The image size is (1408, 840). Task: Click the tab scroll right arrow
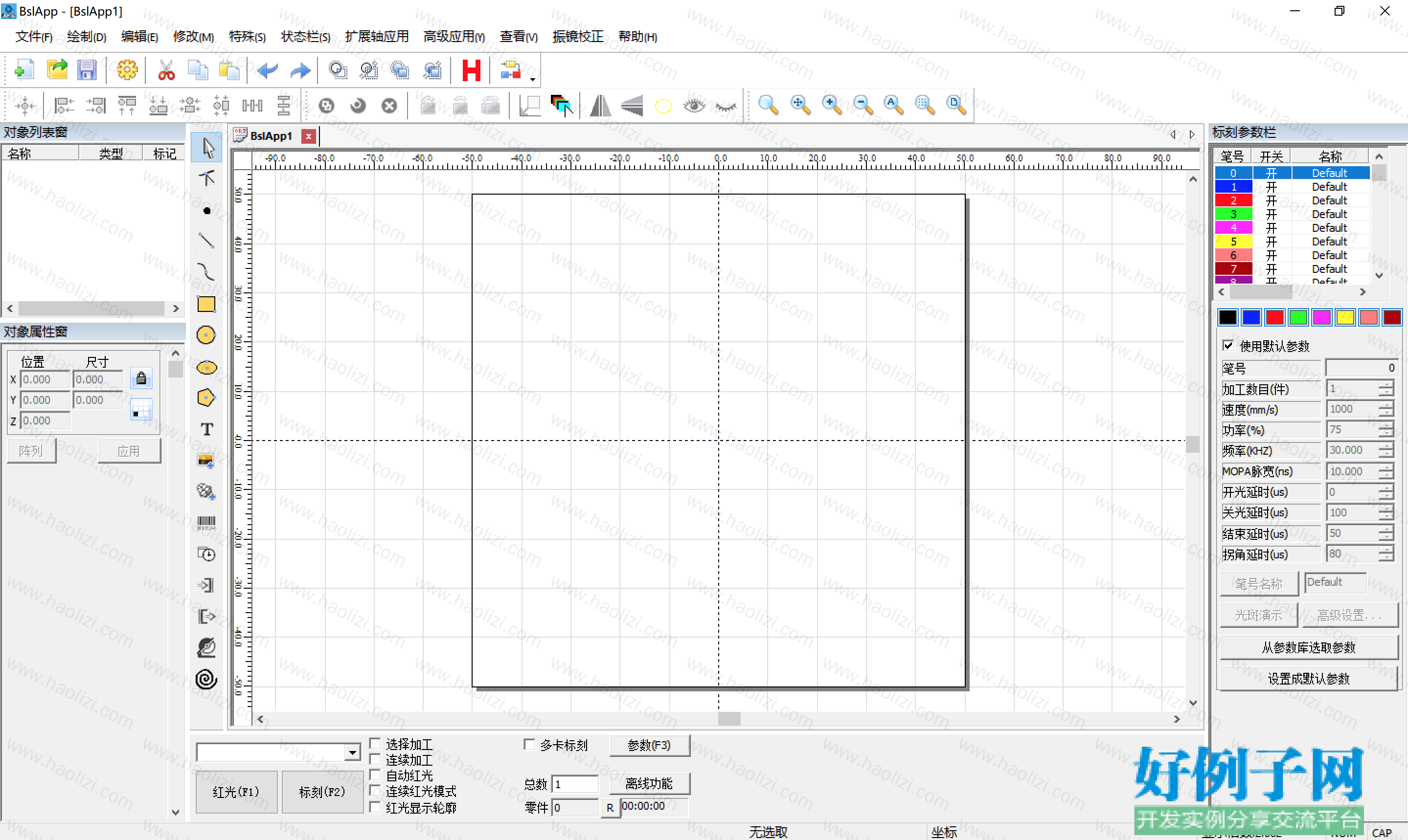1192,135
